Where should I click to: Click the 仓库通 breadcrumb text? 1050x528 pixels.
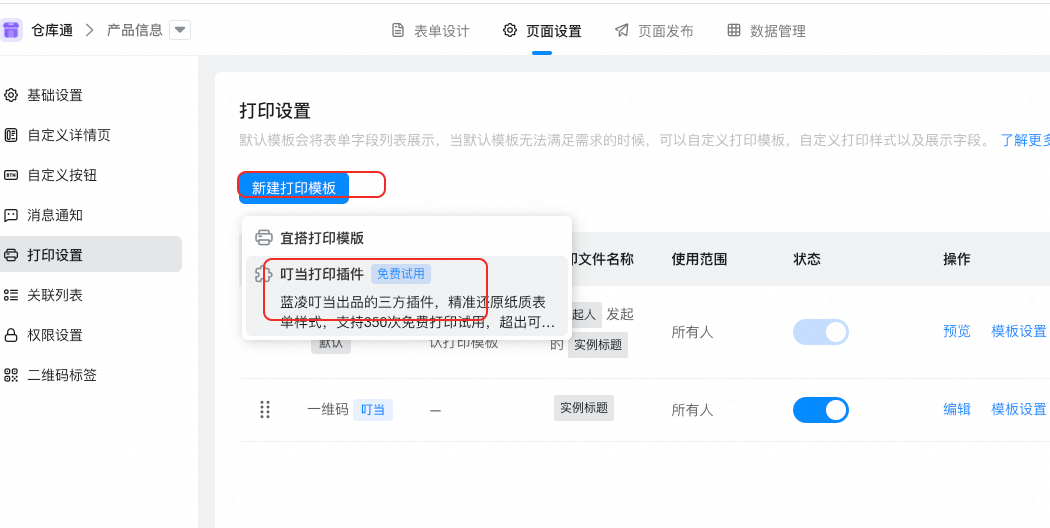click(x=52, y=30)
